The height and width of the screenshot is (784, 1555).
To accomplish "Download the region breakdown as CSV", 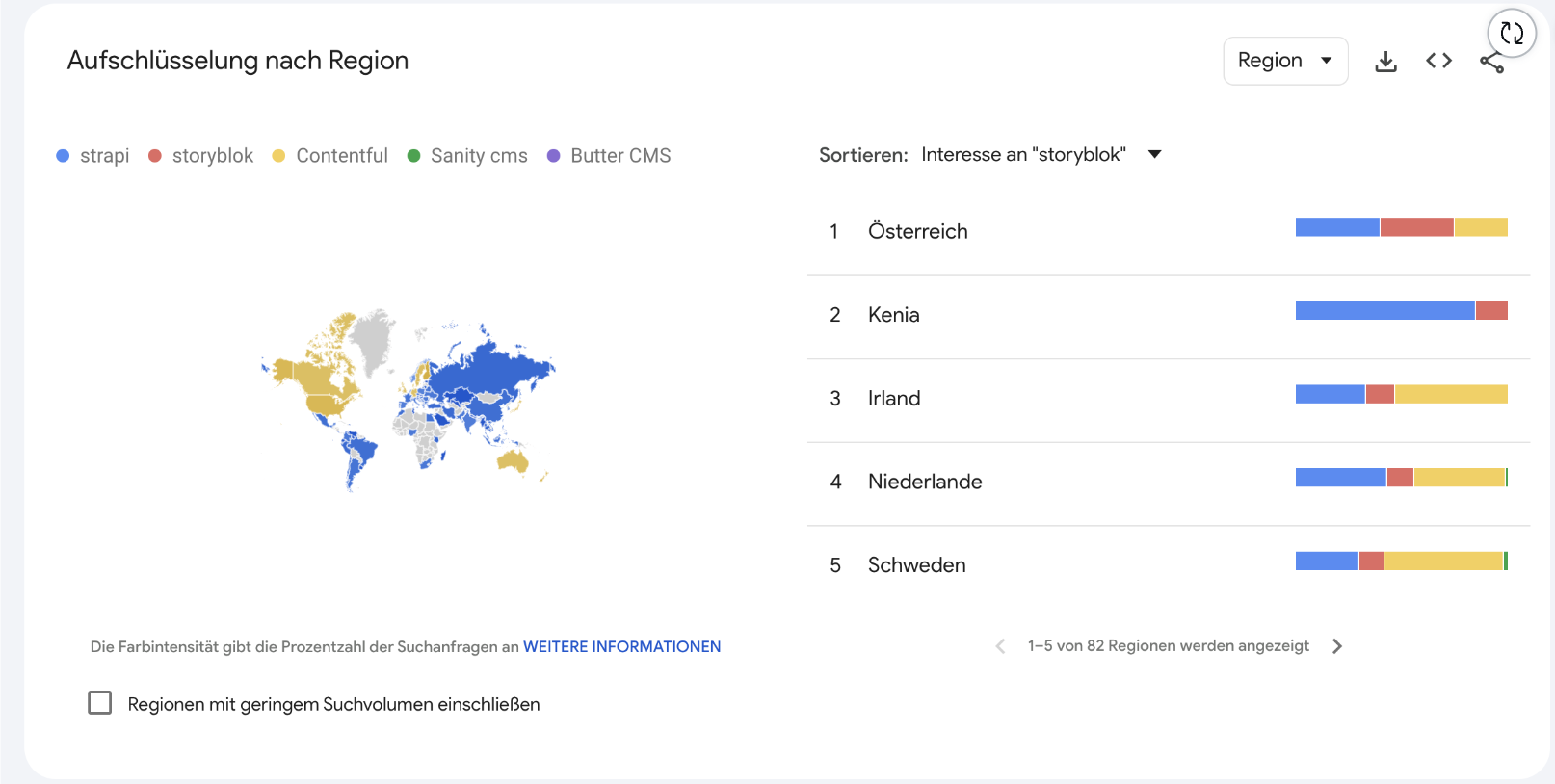I will click(x=1385, y=61).
